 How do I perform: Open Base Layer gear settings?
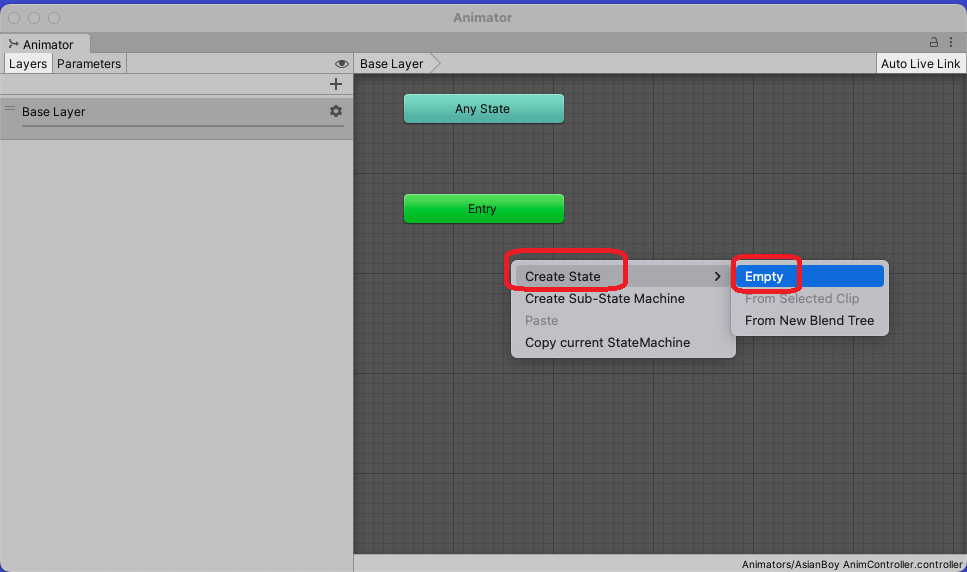point(336,111)
